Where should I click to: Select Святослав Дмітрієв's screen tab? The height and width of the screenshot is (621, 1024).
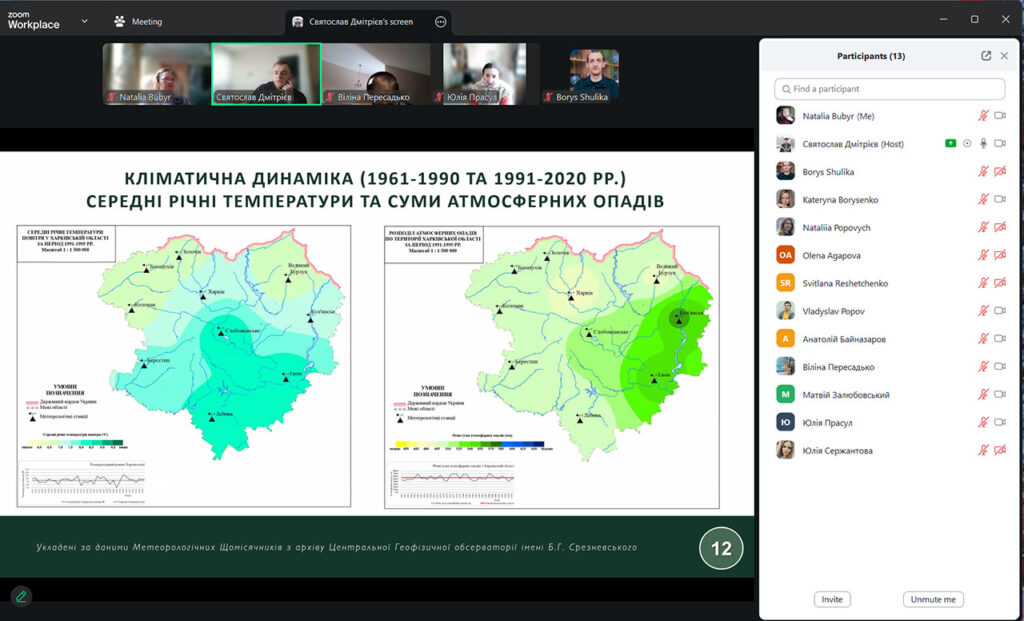(x=360, y=21)
